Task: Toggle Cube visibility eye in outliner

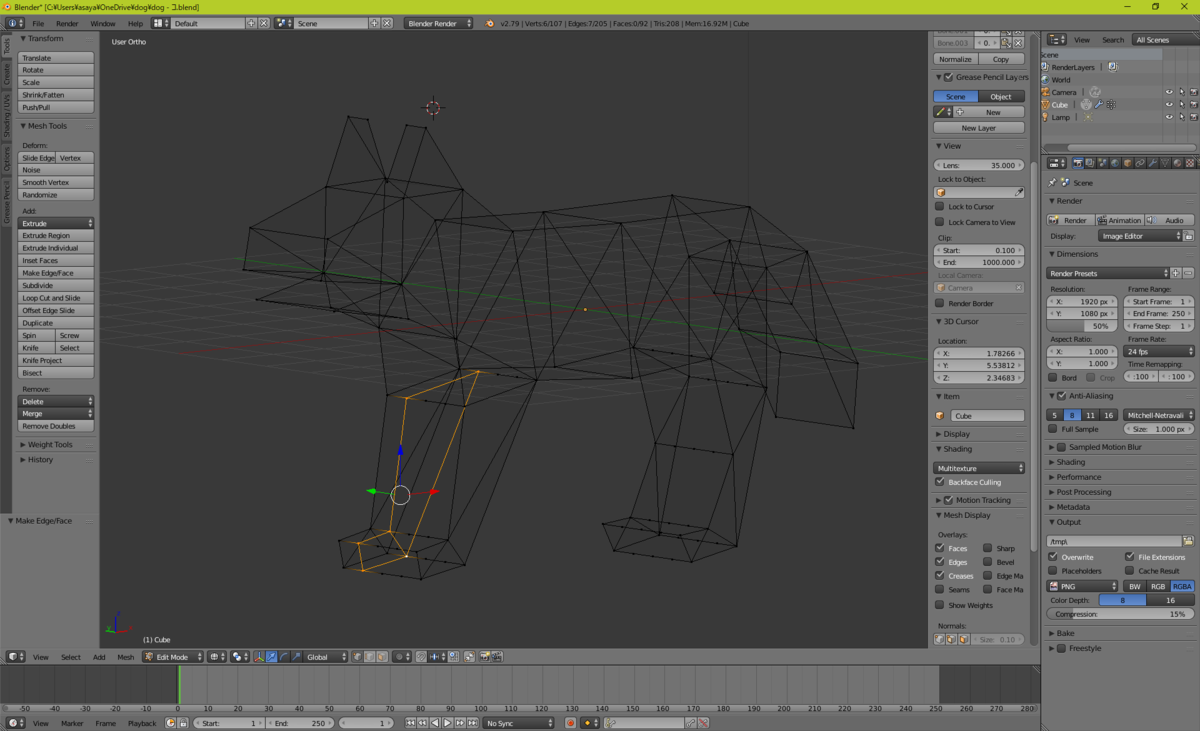Action: pos(1168,104)
